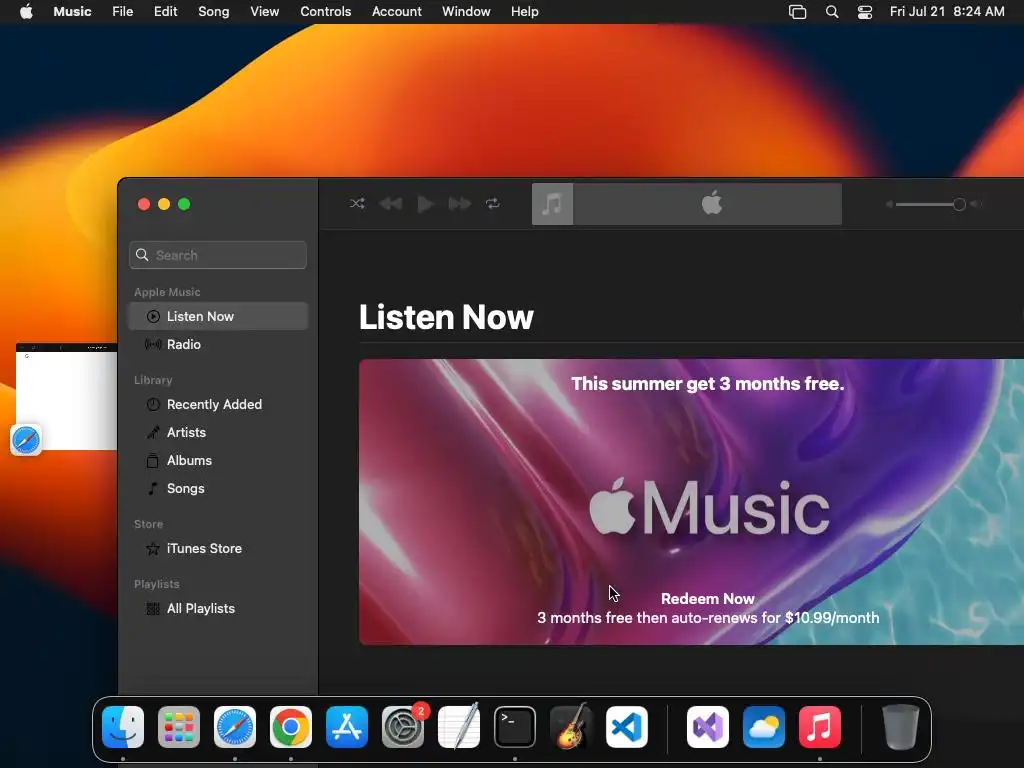Open the Help menu

524,11
